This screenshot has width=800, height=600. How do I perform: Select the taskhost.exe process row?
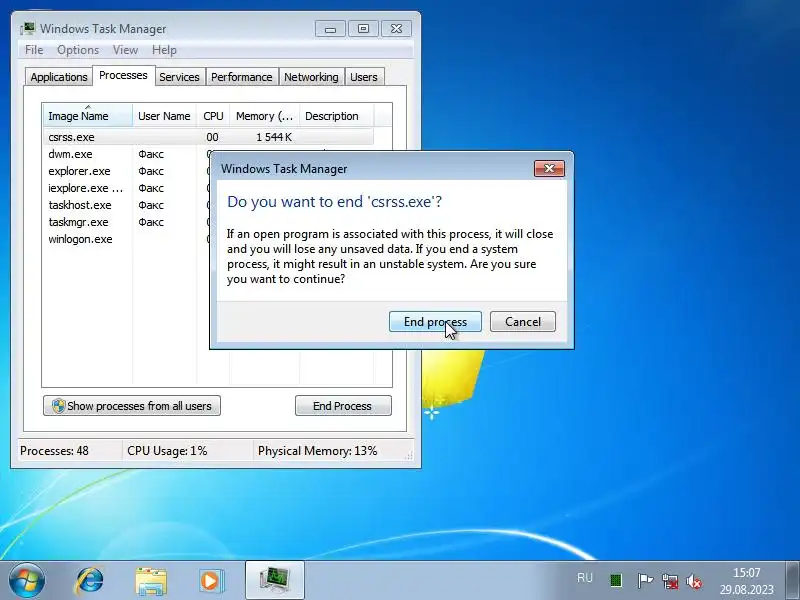[126, 205]
